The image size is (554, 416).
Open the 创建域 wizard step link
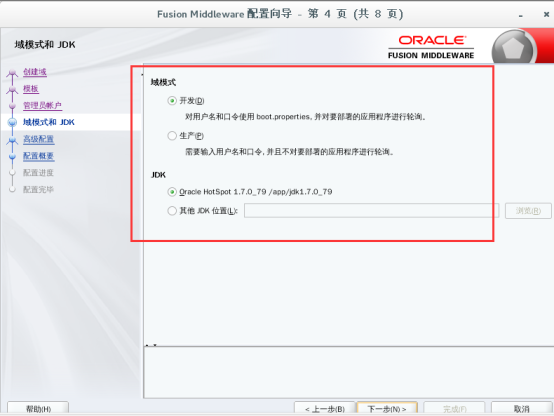click(35, 72)
